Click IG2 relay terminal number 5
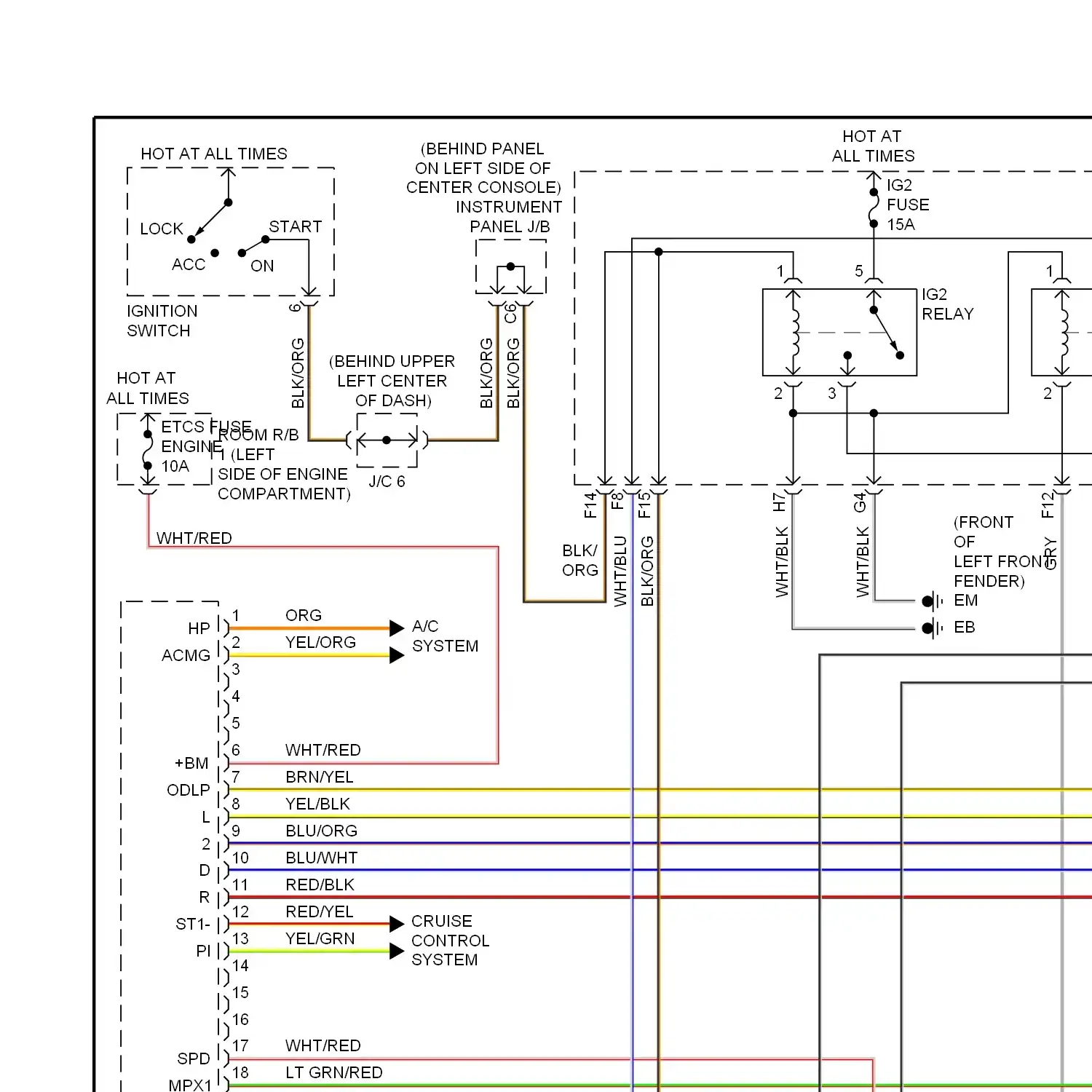1092x1092 pixels. click(859, 272)
